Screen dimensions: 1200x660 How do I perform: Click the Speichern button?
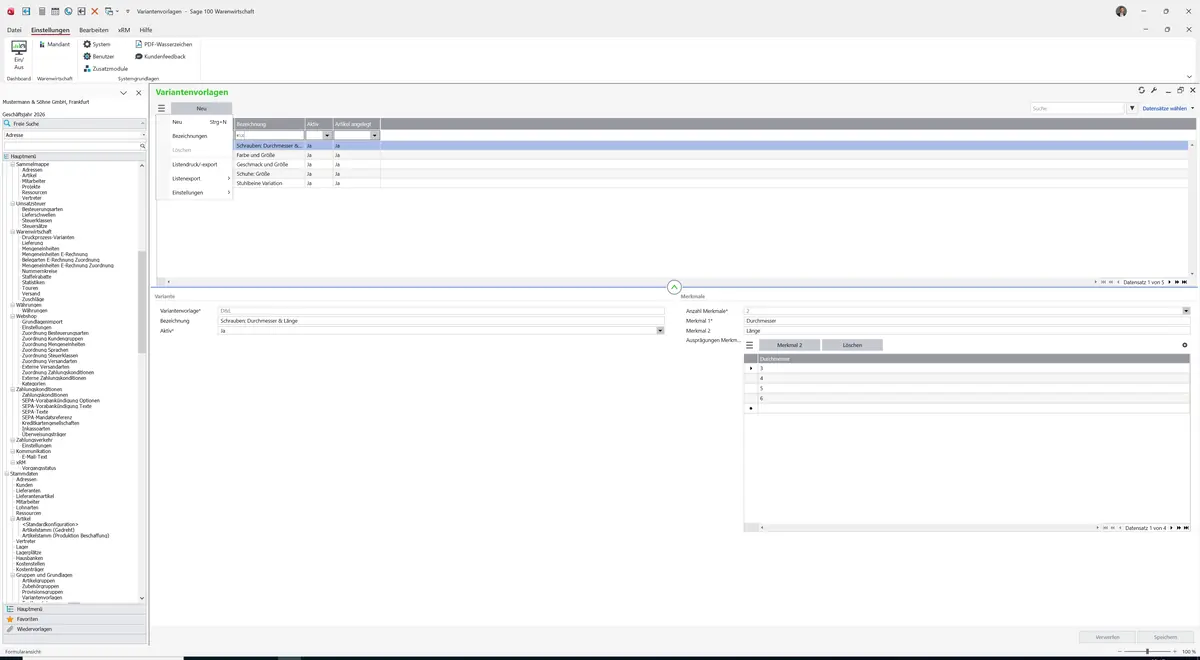tap(1165, 636)
